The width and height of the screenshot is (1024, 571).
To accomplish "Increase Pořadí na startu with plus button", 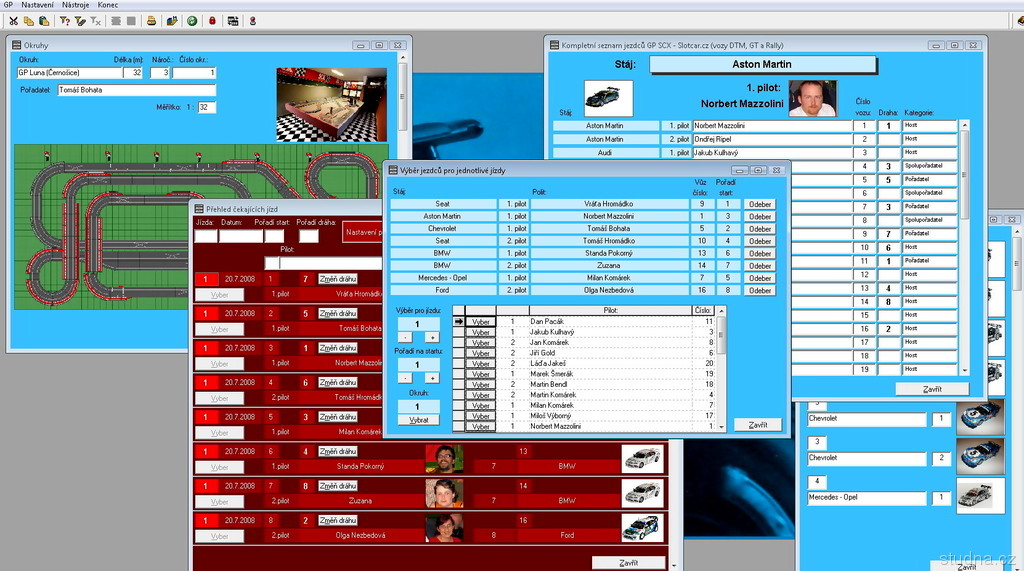I will pyautogui.click(x=432, y=378).
